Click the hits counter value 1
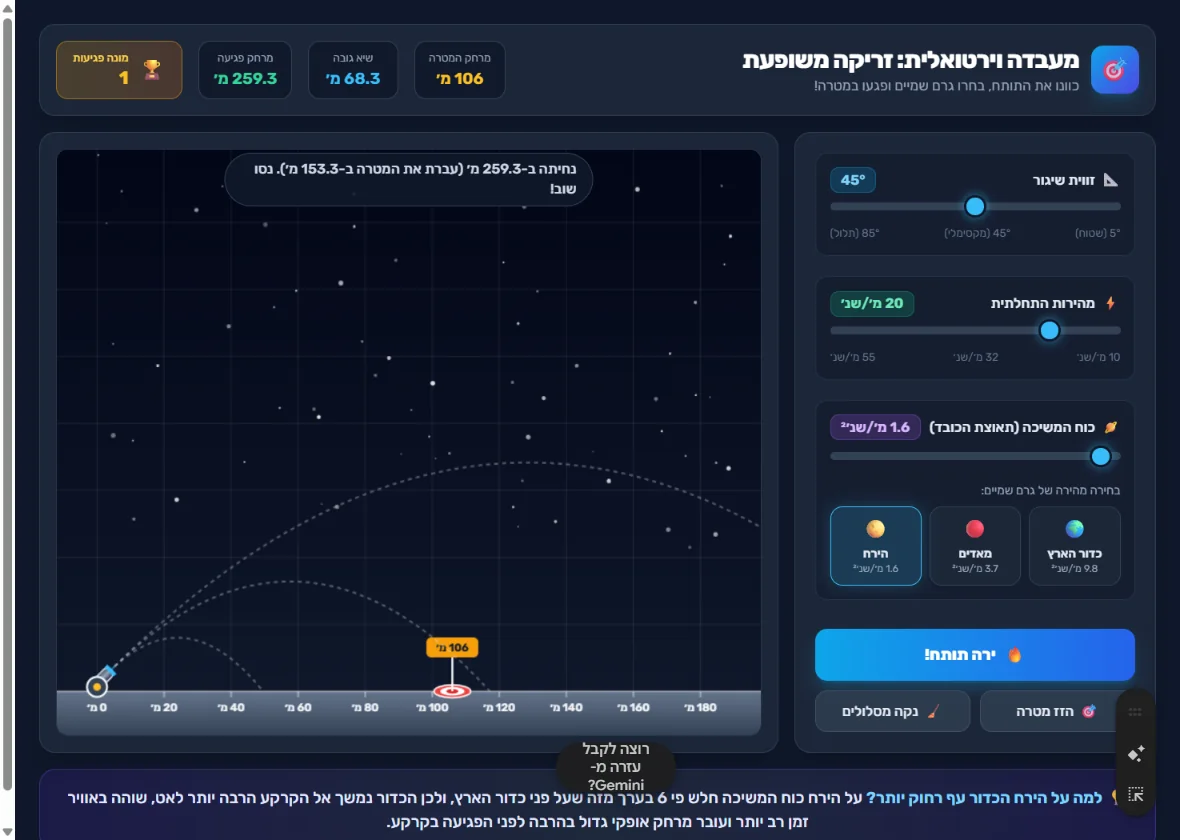The width and height of the screenshot is (1180, 840). (x=123, y=78)
